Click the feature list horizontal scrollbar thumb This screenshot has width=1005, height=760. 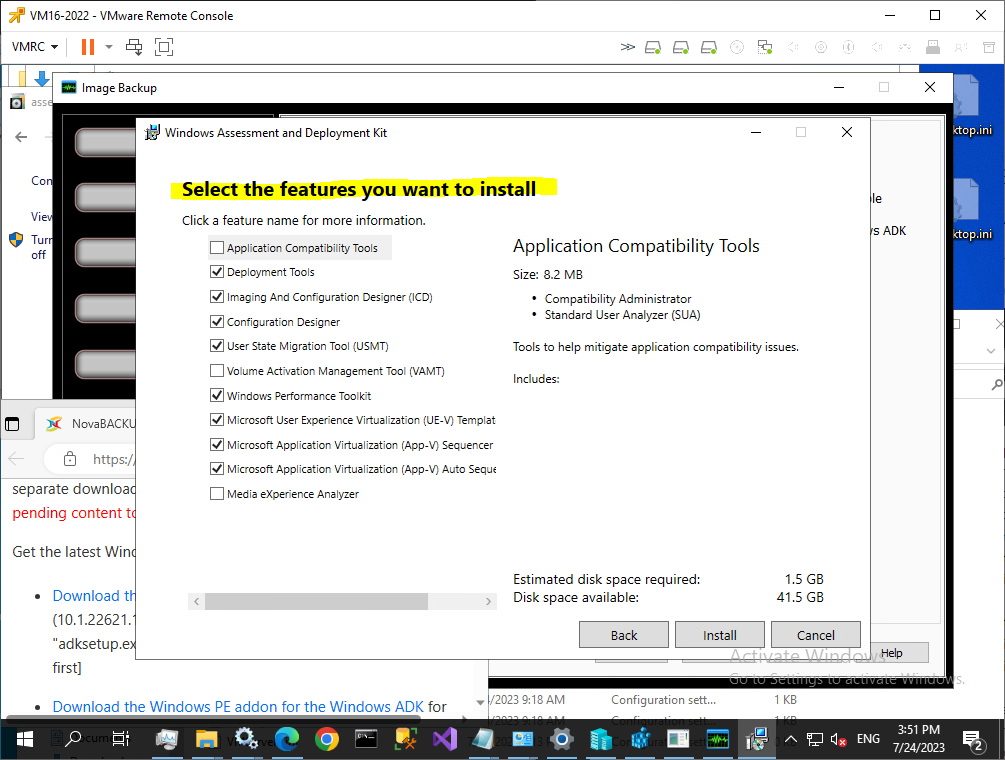point(316,601)
